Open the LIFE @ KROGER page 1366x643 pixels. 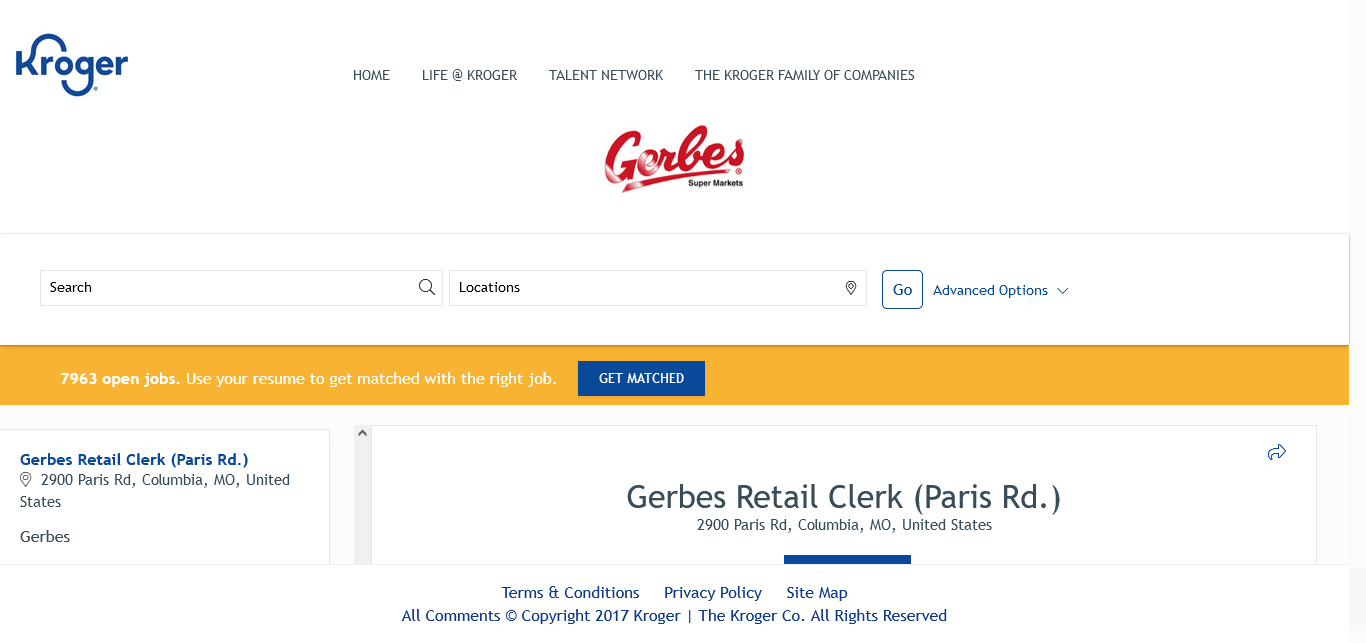pos(469,75)
